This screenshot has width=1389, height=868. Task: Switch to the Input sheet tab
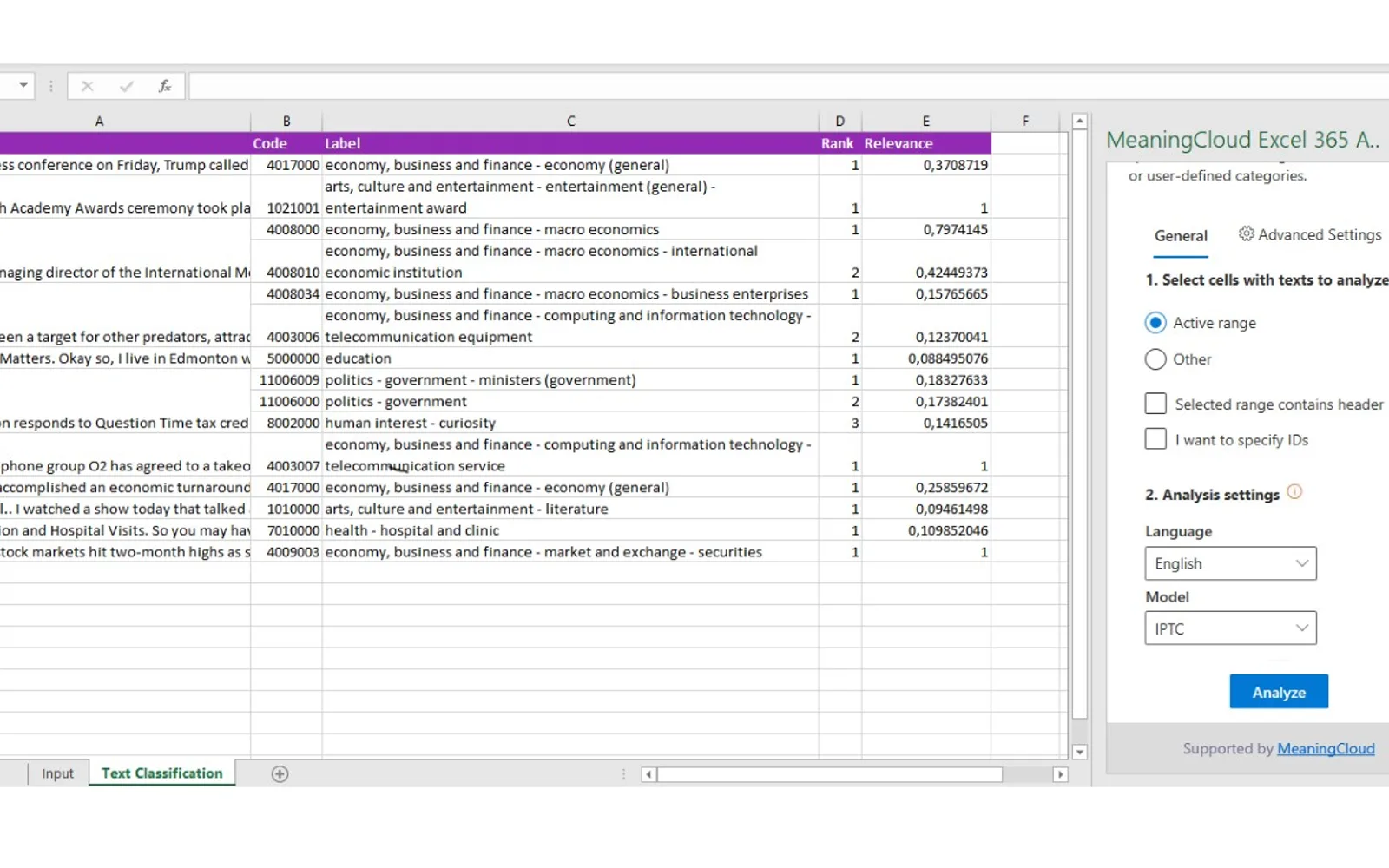[58, 773]
